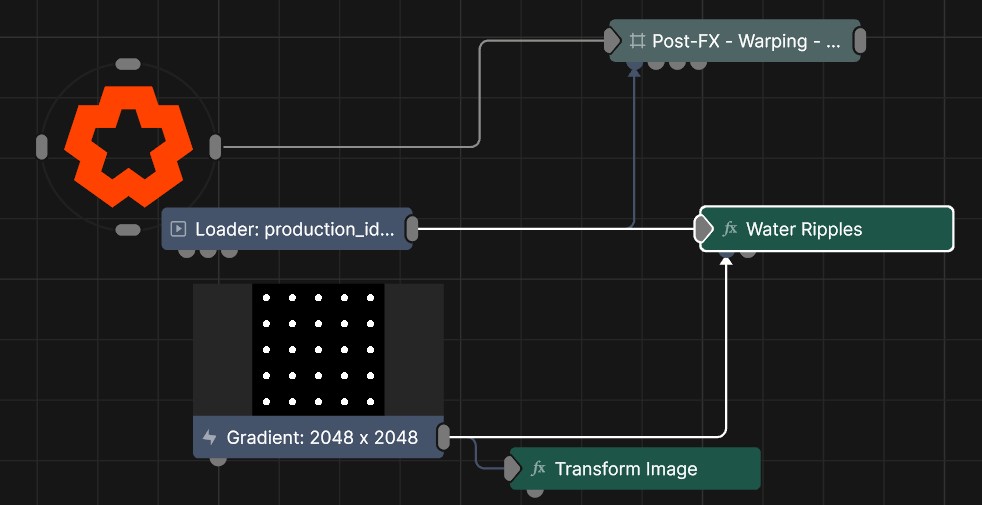Image resolution: width=982 pixels, height=505 pixels.
Task: Select the Water Ripples node label
Action: pos(804,229)
